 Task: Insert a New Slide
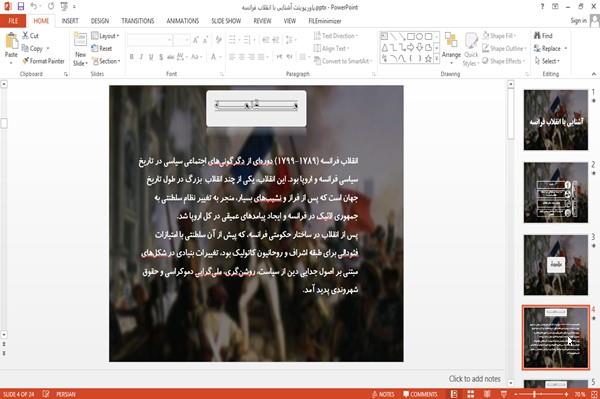point(80,49)
